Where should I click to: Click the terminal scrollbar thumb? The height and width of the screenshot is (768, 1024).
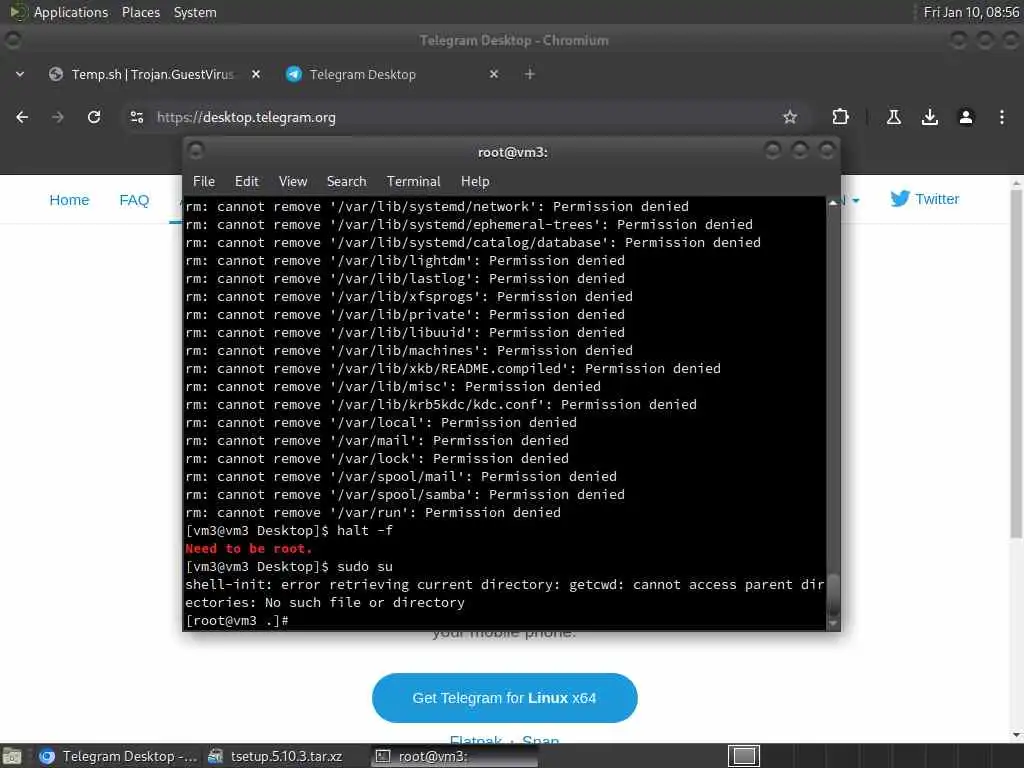833,597
